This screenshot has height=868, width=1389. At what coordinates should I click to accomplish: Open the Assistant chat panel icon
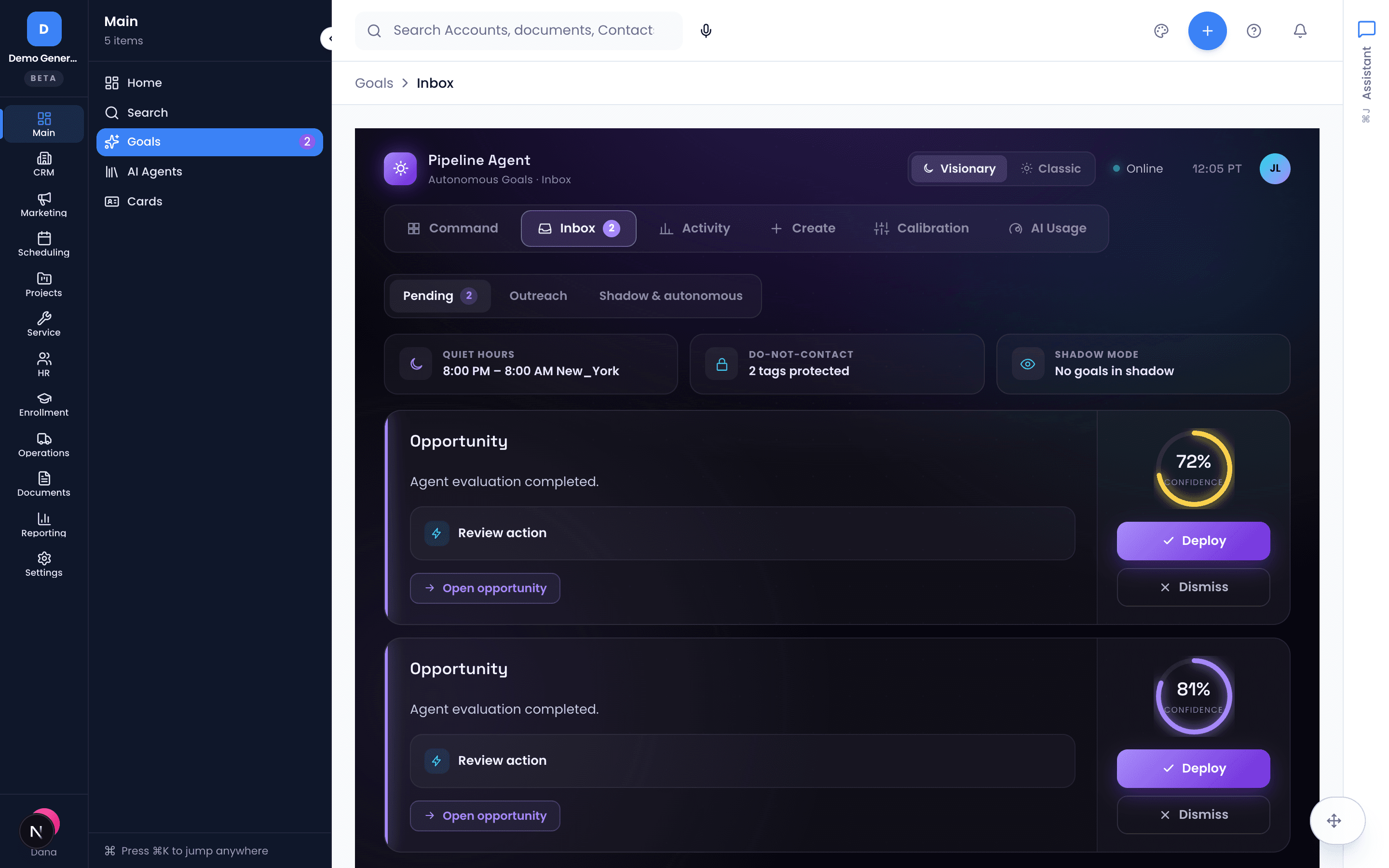(x=1366, y=29)
